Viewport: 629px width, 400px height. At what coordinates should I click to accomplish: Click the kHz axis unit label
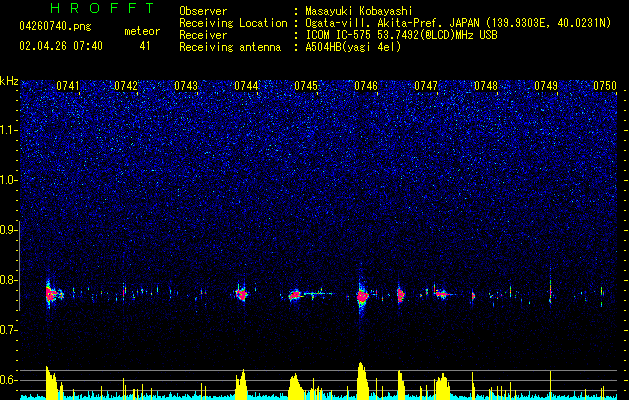point(9,81)
